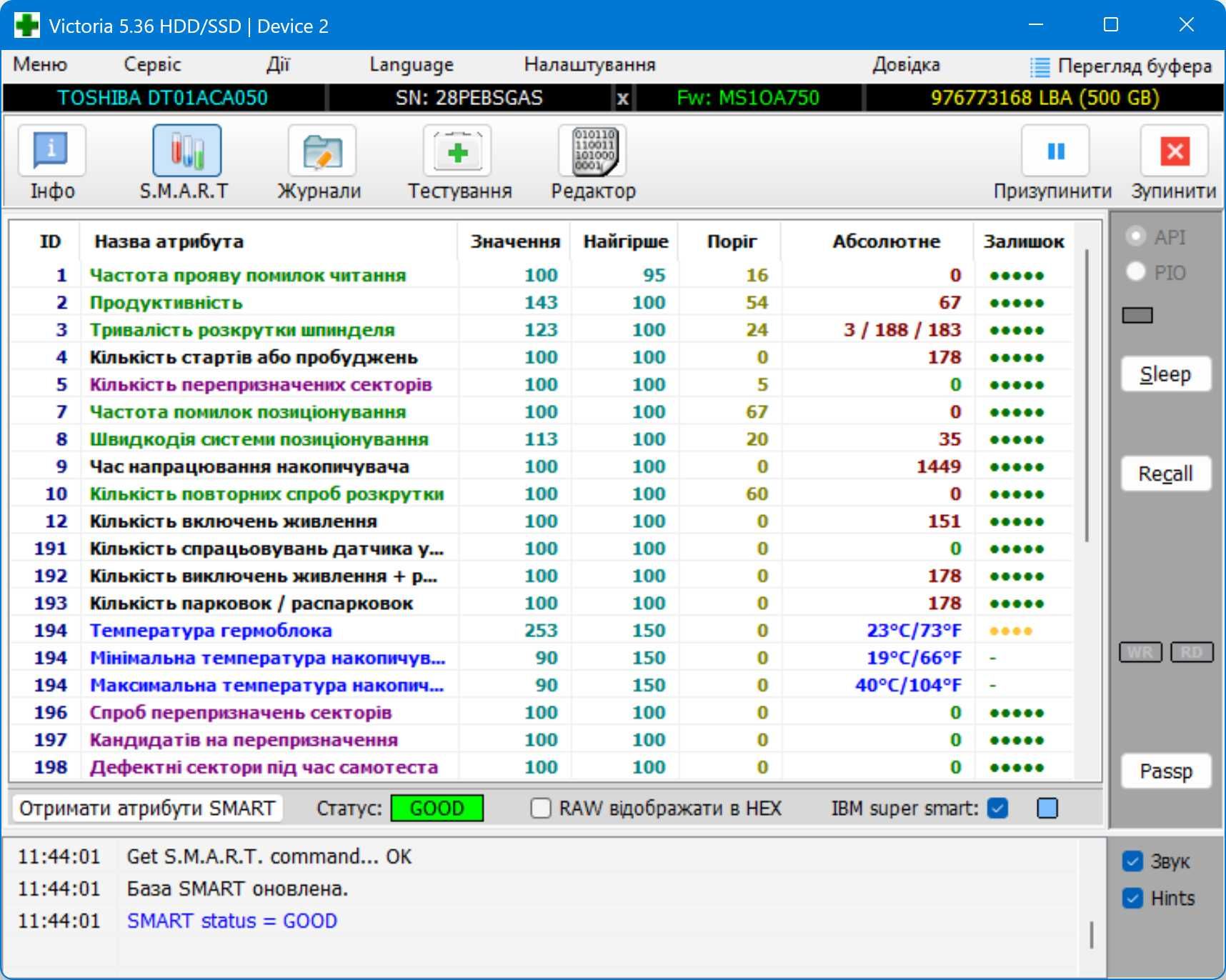
Task: Open the Довідка help menu
Action: tap(906, 64)
